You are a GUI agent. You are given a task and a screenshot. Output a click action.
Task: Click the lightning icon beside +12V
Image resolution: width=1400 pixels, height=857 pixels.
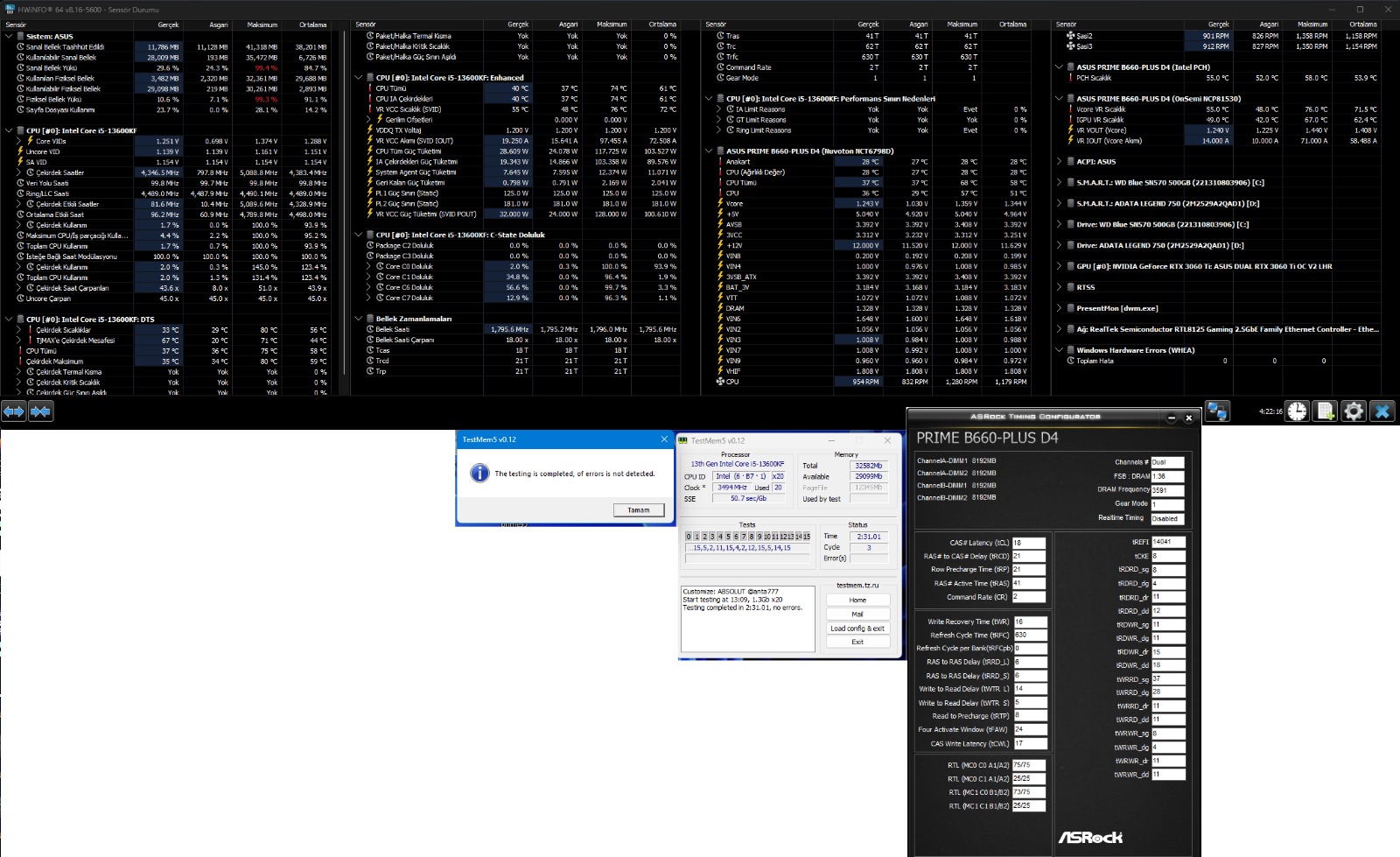coord(720,245)
